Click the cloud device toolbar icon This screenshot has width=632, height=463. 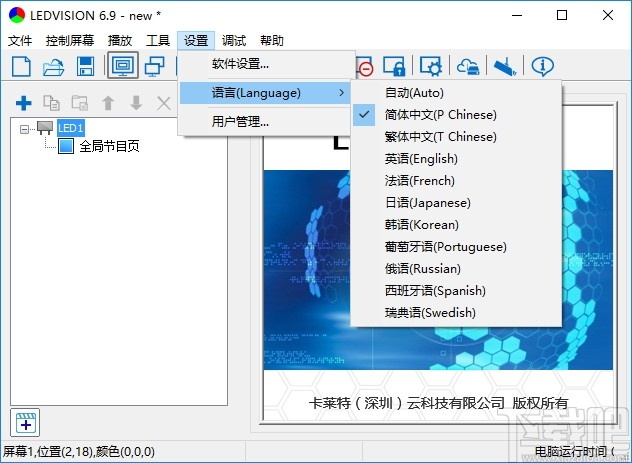[468, 66]
